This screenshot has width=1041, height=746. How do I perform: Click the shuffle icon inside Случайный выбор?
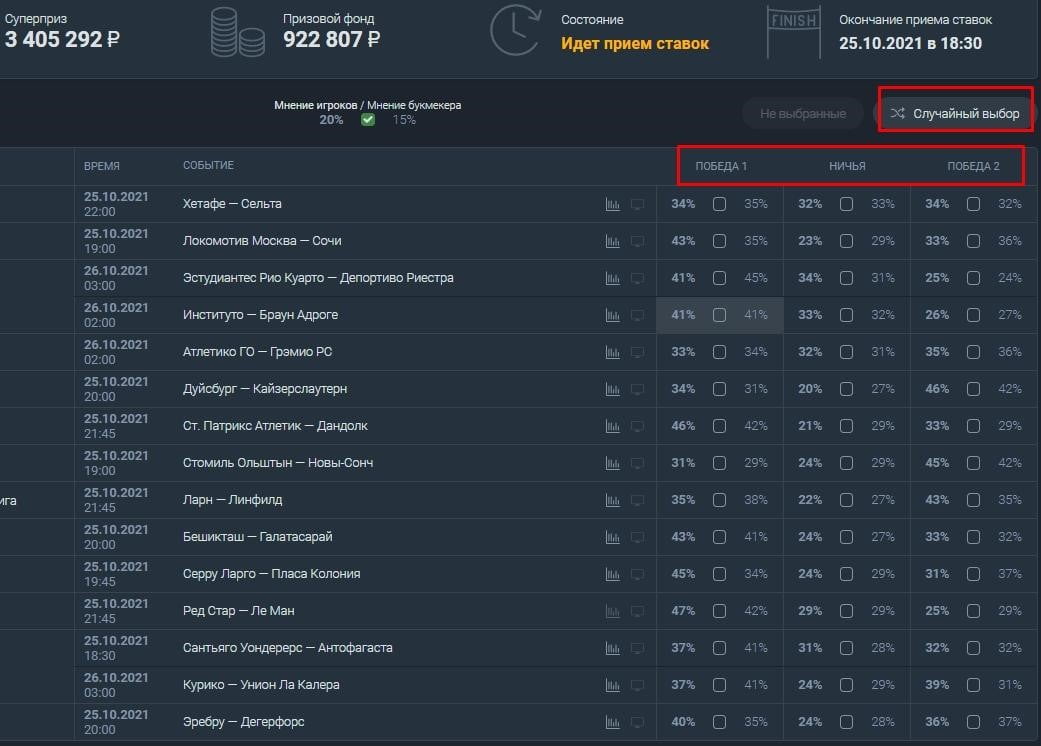click(899, 112)
